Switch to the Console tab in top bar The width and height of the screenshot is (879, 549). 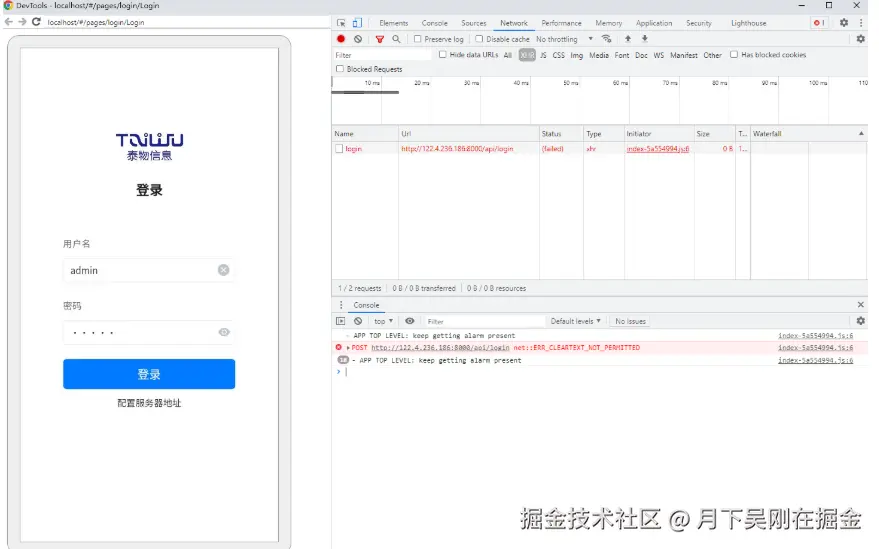pos(434,23)
